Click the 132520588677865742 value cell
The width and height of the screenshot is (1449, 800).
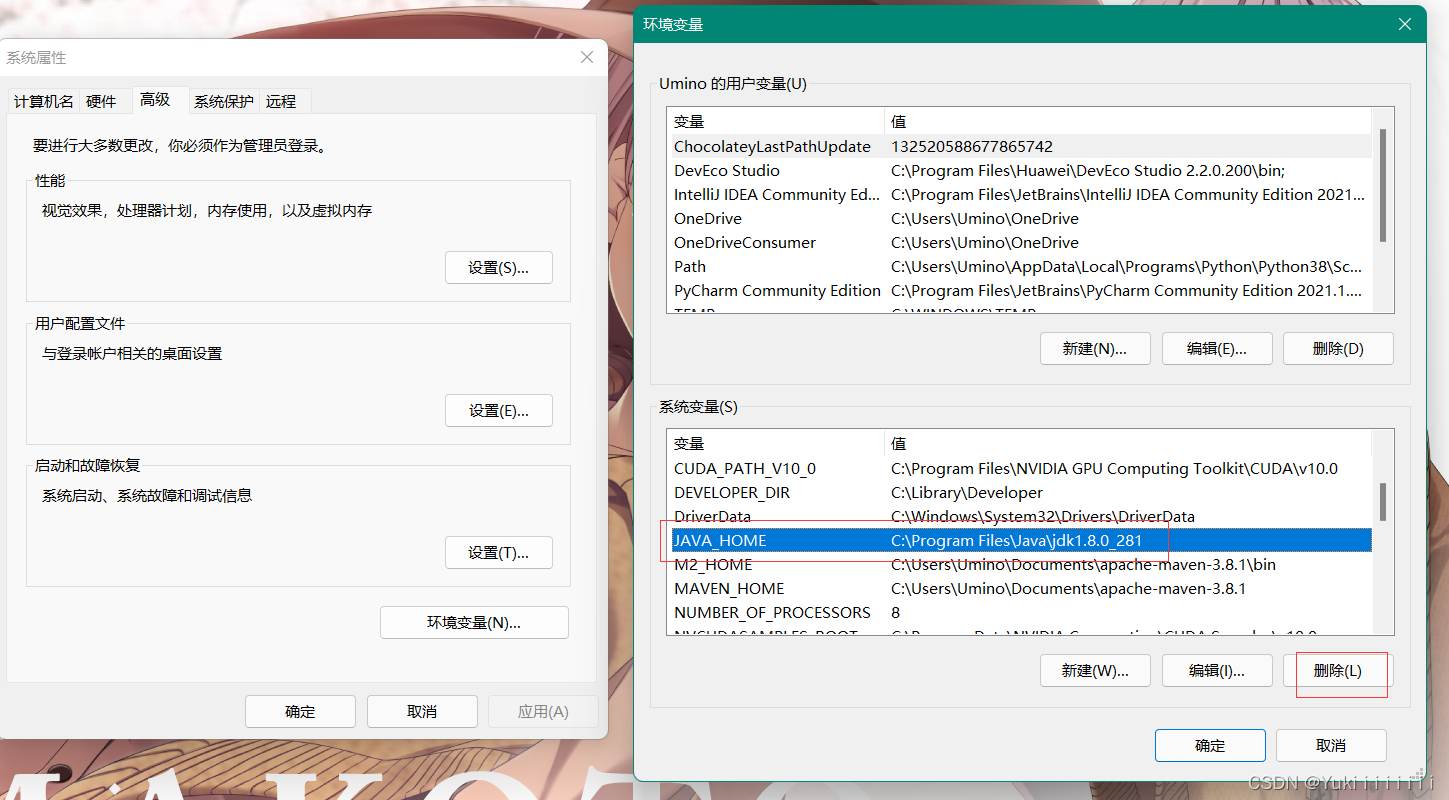[x=972, y=146]
